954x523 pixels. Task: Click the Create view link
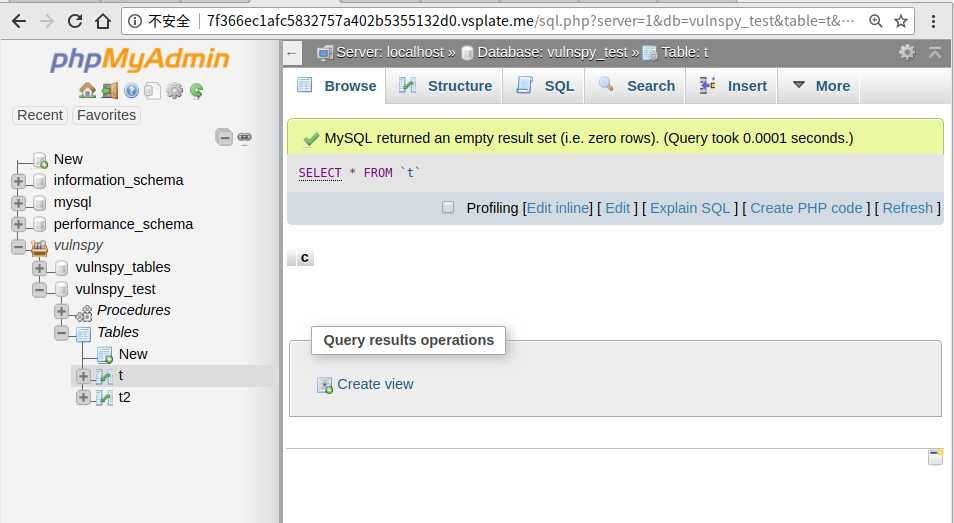pyautogui.click(x=375, y=384)
